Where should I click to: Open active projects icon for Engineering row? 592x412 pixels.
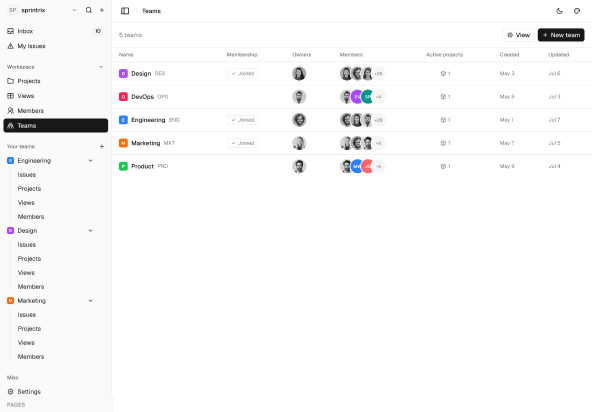pyautogui.click(x=443, y=120)
